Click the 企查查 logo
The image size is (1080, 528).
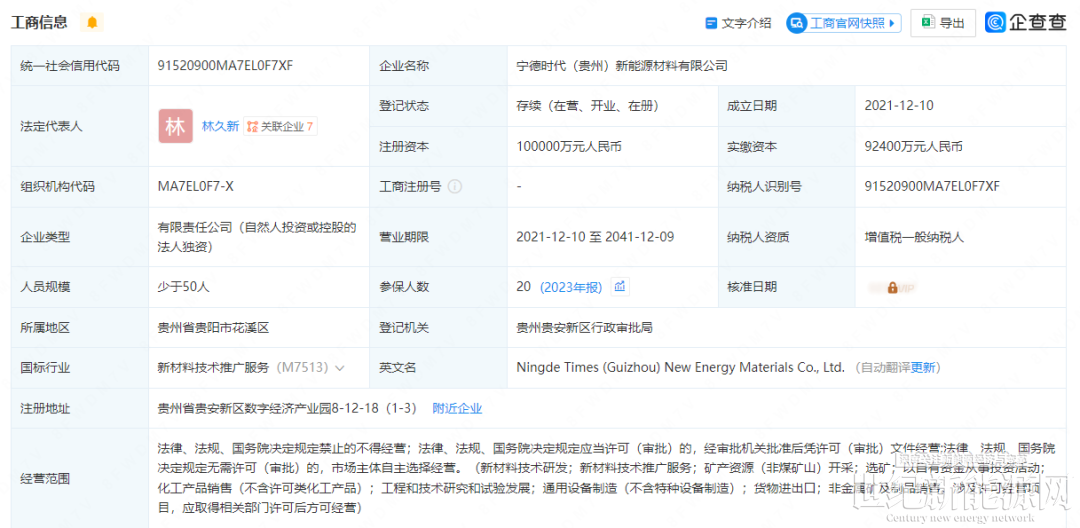tap(1026, 22)
